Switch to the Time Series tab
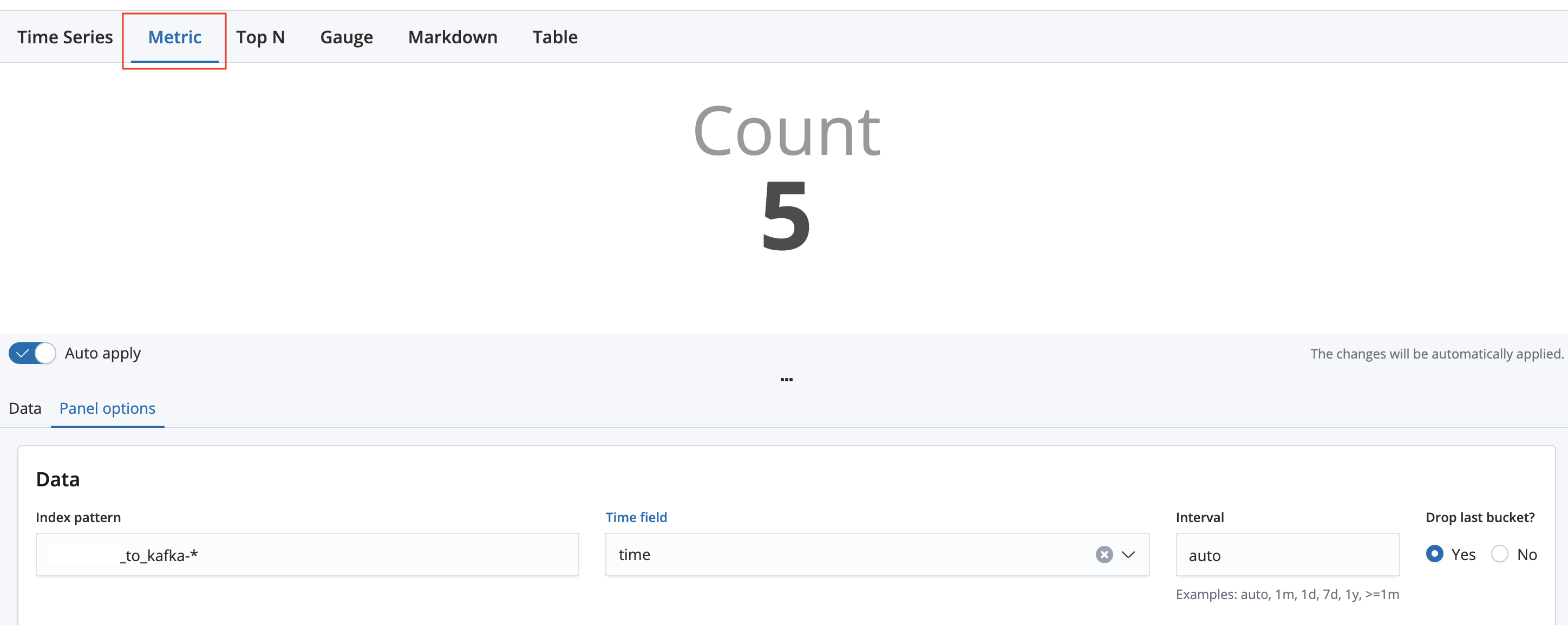Viewport: 1568px width, 625px height. pyautogui.click(x=64, y=37)
